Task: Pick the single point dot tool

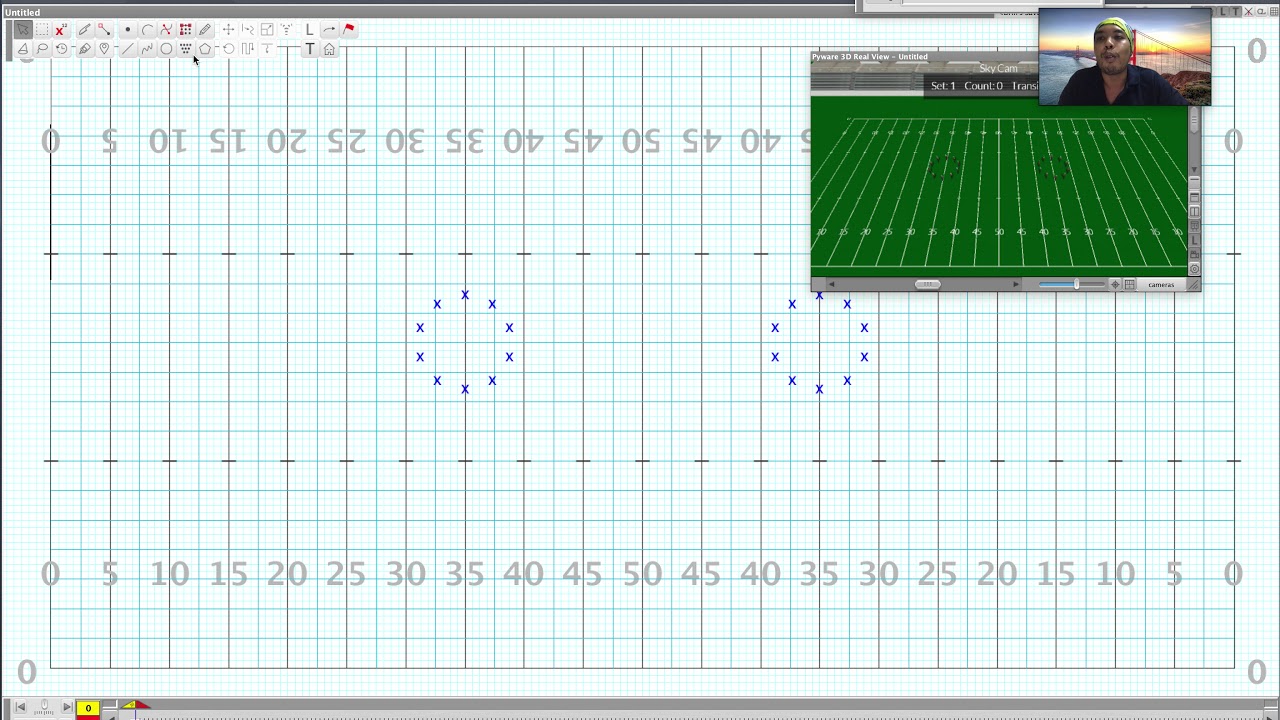Action: 128,29
